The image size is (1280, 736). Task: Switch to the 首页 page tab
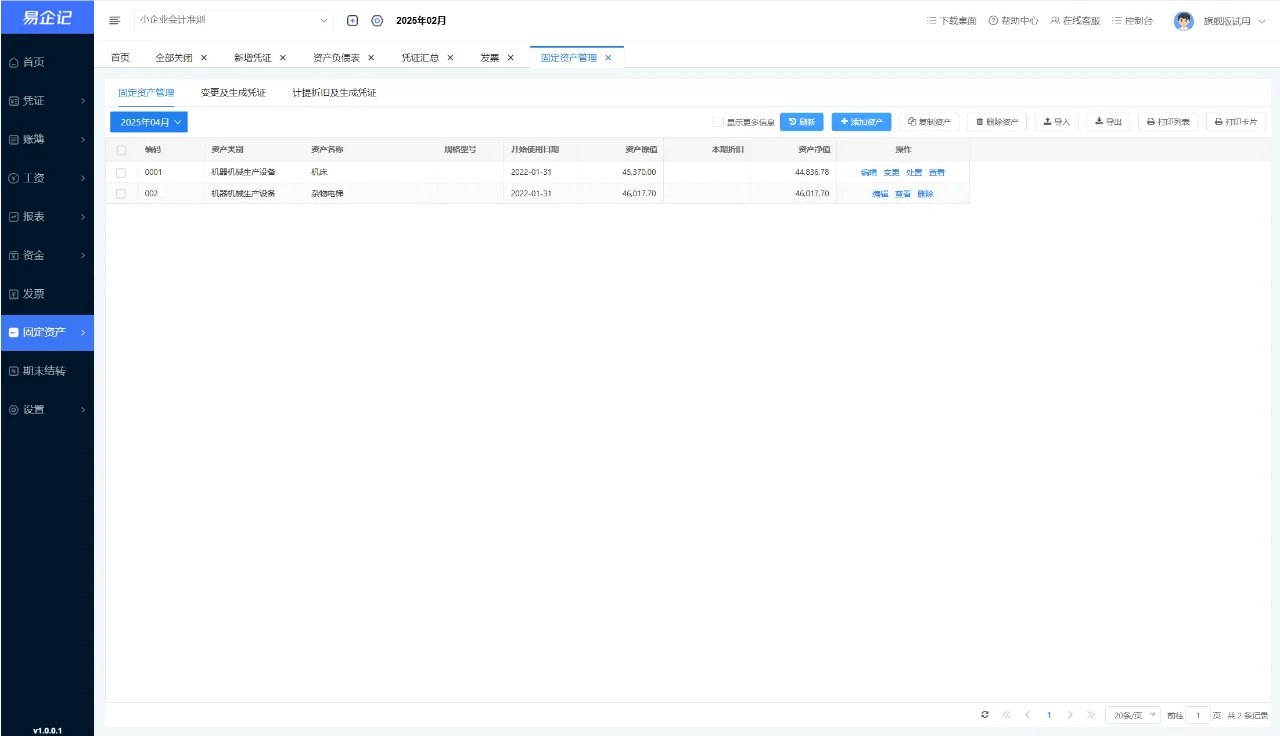[x=120, y=58]
